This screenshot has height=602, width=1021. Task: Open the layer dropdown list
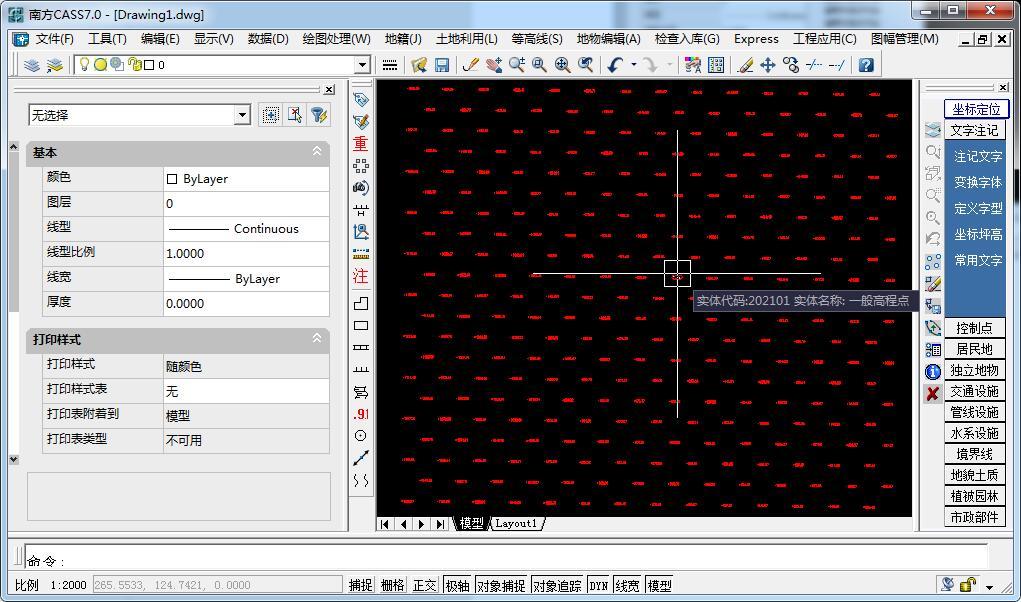(x=362, y=65)
